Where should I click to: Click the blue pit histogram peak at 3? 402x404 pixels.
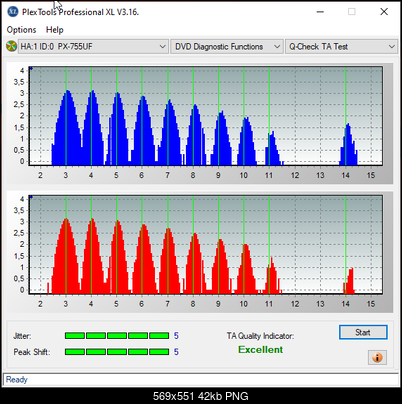pos(67,127)
